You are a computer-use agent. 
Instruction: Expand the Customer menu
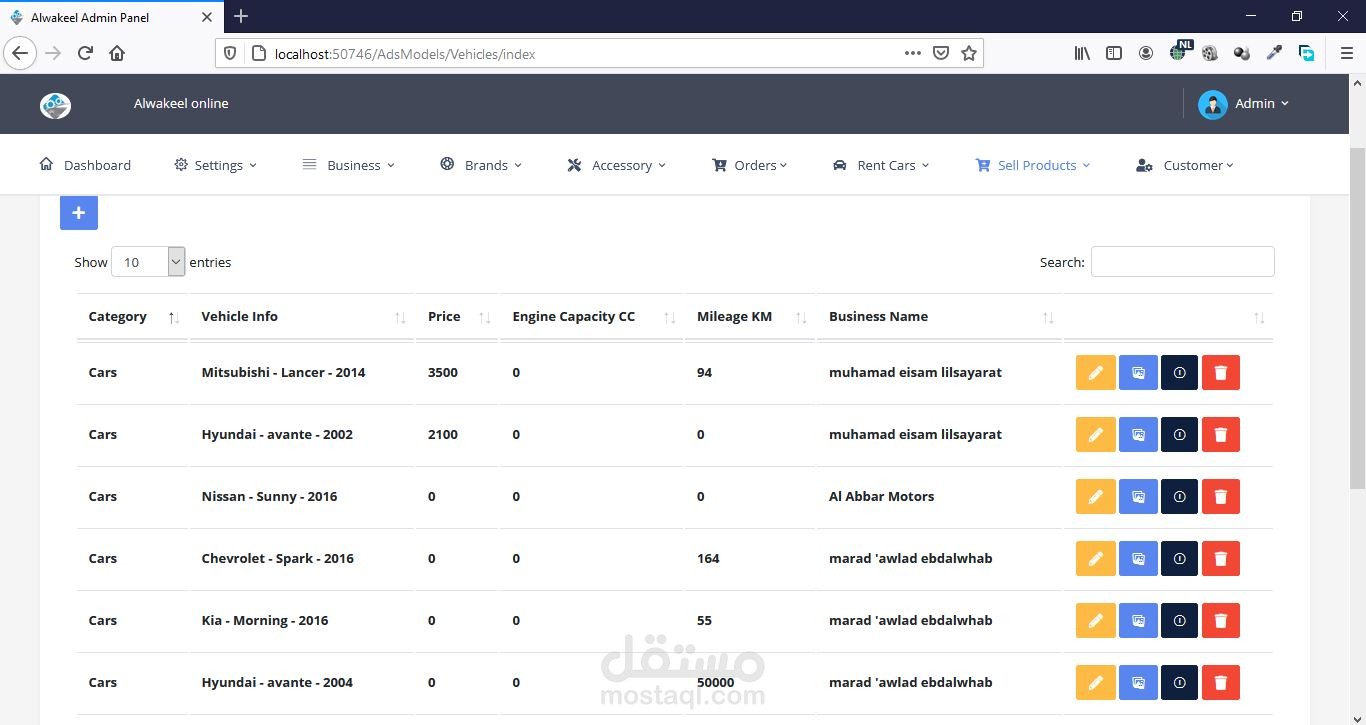point(1185,165)
